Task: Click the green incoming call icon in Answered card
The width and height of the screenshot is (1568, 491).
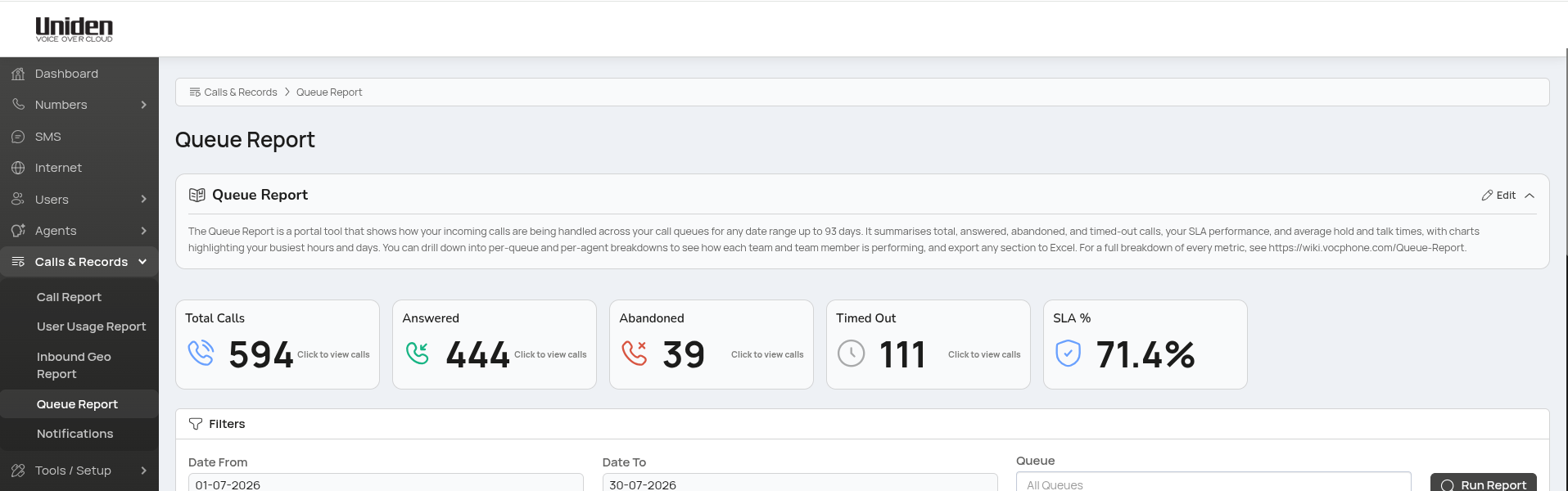Action: click(418, 353)
